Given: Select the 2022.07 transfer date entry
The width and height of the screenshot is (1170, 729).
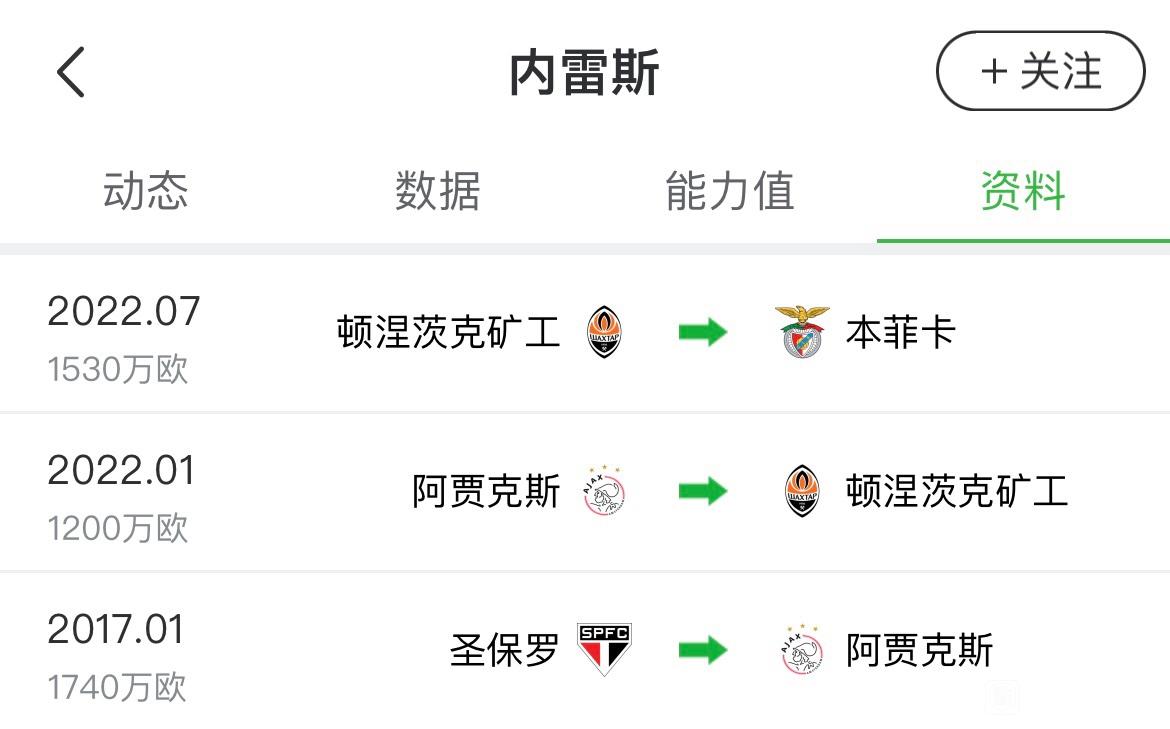Looking at the screenshot, I should click(124, 311).
